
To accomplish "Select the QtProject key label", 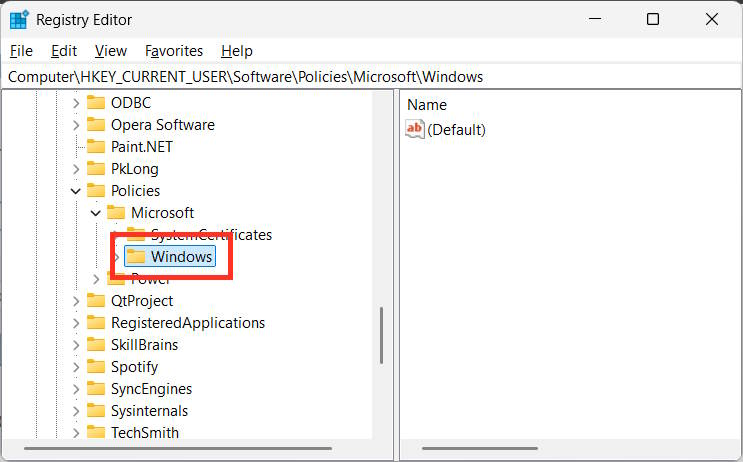I will [x=142, y=301].
